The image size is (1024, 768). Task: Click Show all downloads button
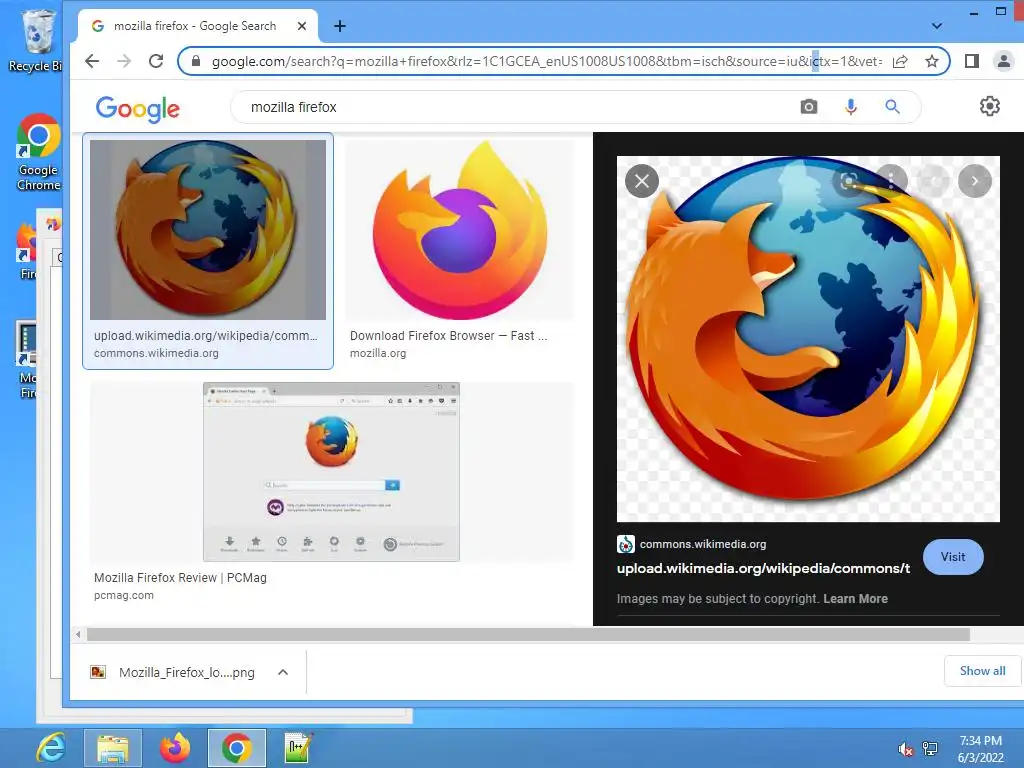[982, 671]
